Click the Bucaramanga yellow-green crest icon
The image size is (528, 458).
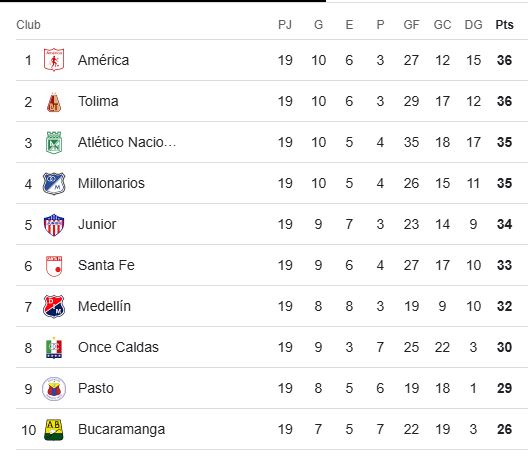(x=54, y=430)
